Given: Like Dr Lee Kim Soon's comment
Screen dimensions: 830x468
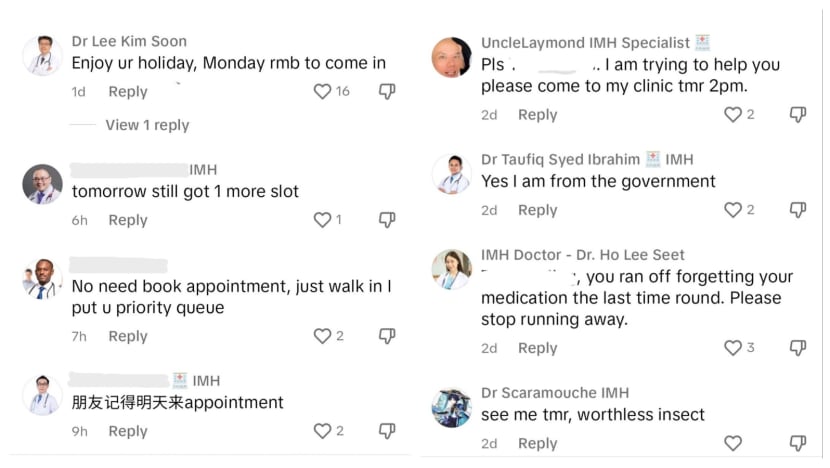Looking at the screenshot, I should coord(322,92).
